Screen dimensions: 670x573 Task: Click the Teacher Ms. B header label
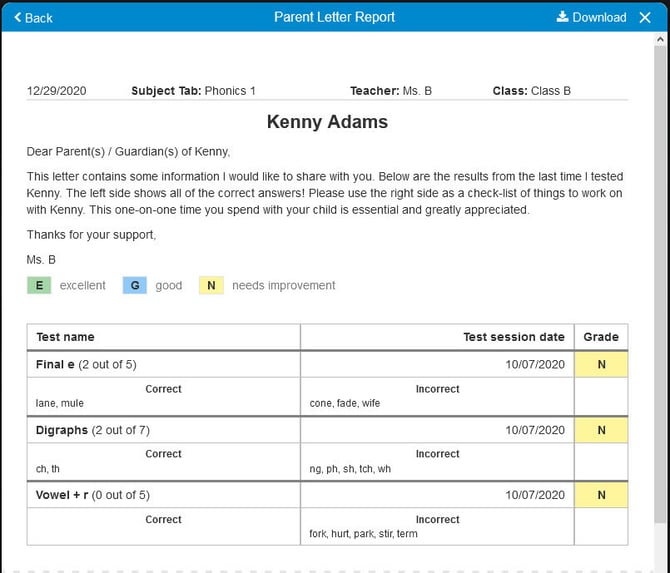pos(390,91)
